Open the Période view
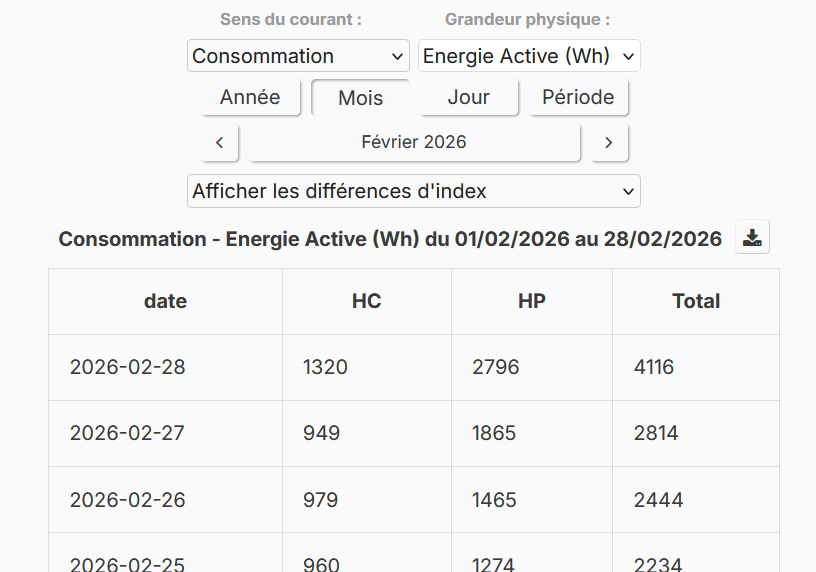The width and height of the screenshot is (816, 572). tap(578, 97)
